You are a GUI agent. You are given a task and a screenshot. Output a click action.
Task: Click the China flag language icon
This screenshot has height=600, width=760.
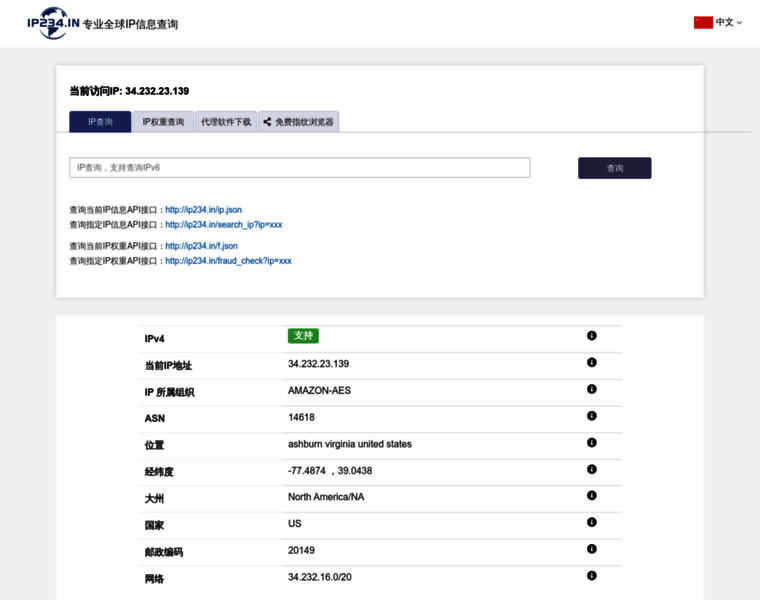coord(703,22)
